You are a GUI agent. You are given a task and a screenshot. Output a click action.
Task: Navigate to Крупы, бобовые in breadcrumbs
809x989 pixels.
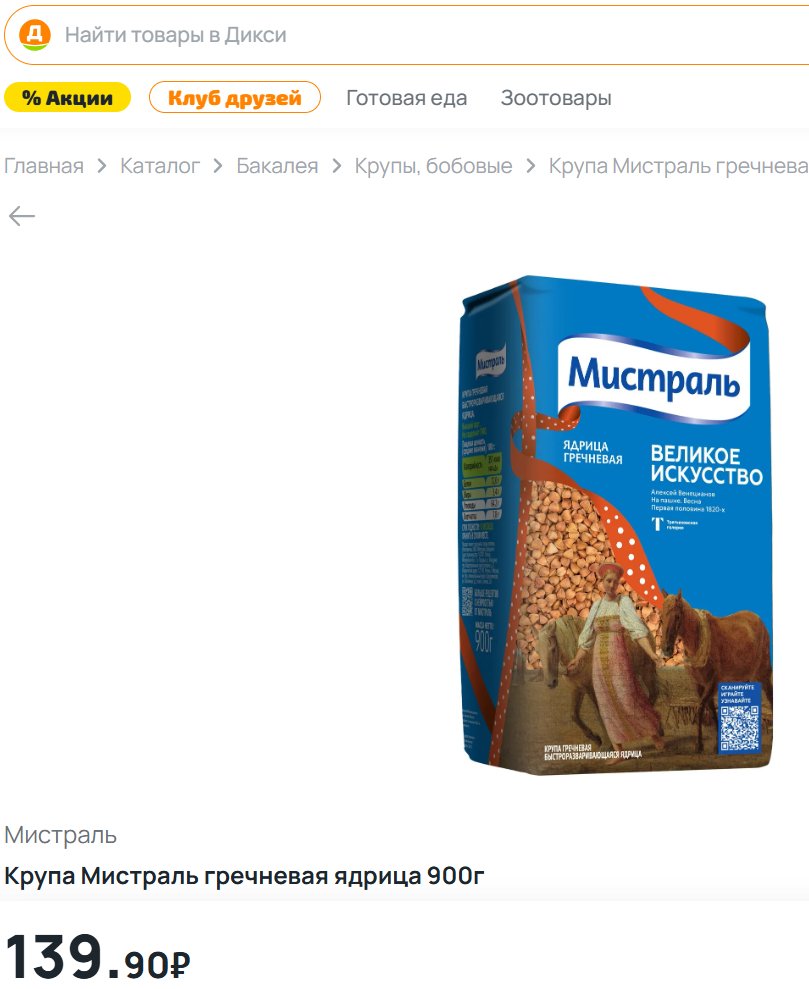433,166
